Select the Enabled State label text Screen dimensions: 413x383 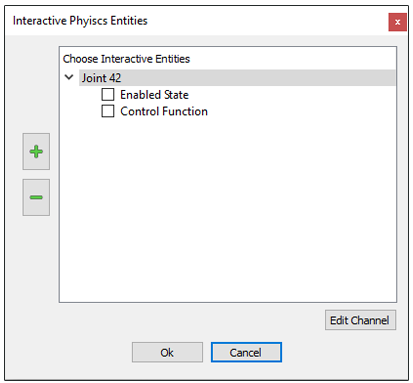point(154,95)
